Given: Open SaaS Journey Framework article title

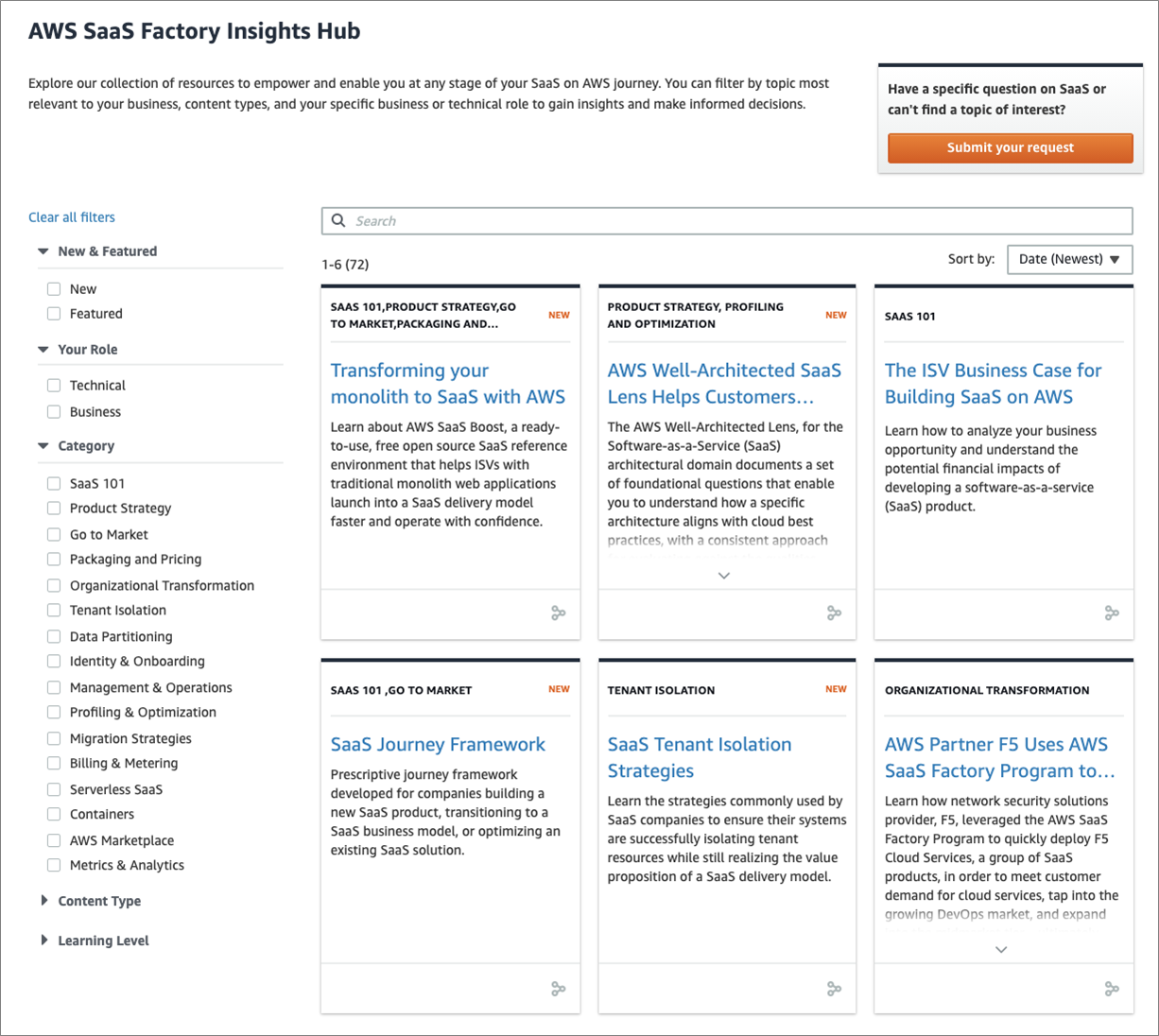Looking at the screenshot, I should tap(438, 745).
